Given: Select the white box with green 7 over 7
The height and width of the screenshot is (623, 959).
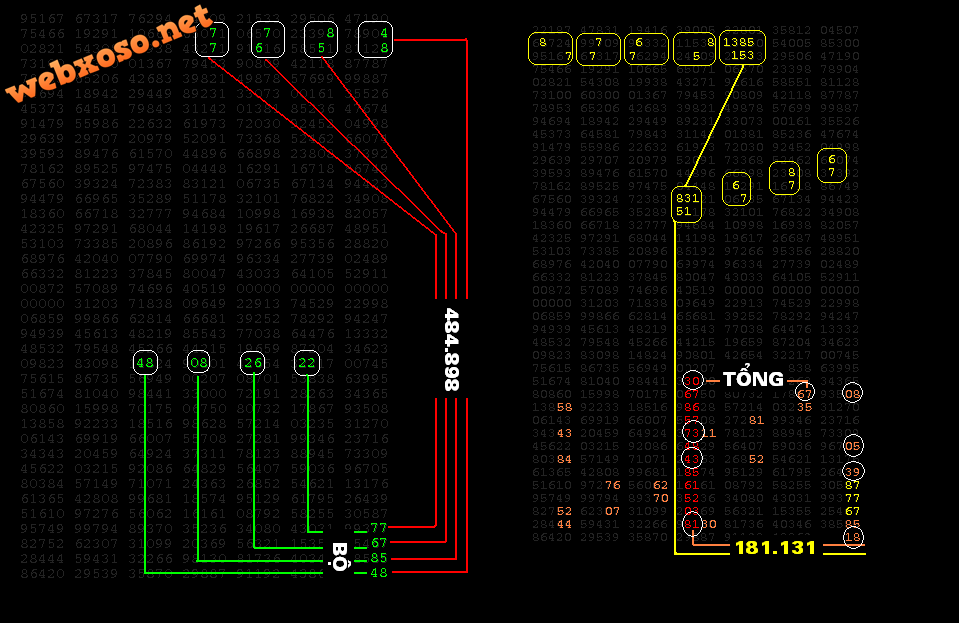Looking at the screenshot, I should point(212,40).
